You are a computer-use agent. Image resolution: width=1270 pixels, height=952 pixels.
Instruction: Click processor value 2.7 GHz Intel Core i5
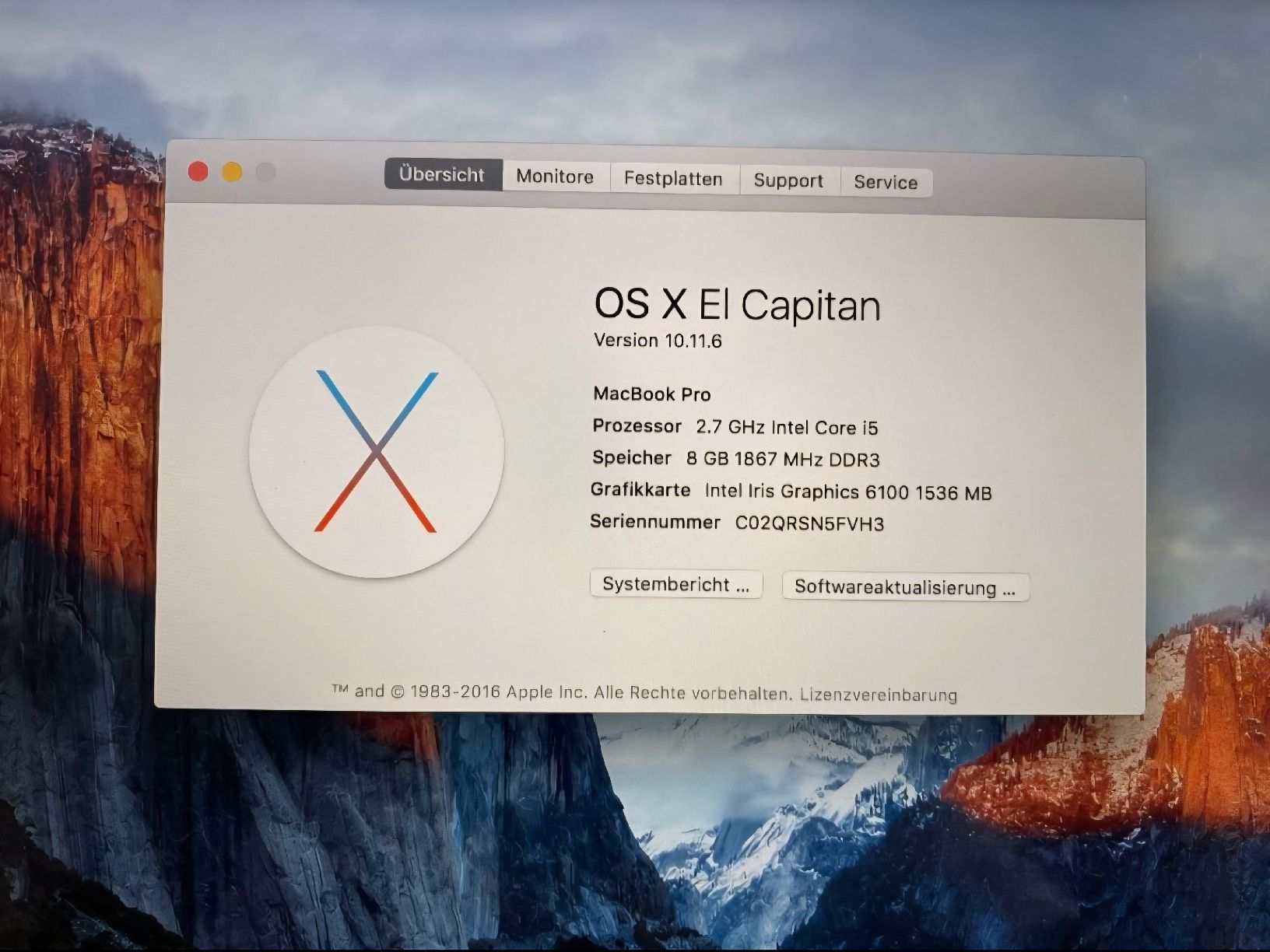tap(787, 427)
